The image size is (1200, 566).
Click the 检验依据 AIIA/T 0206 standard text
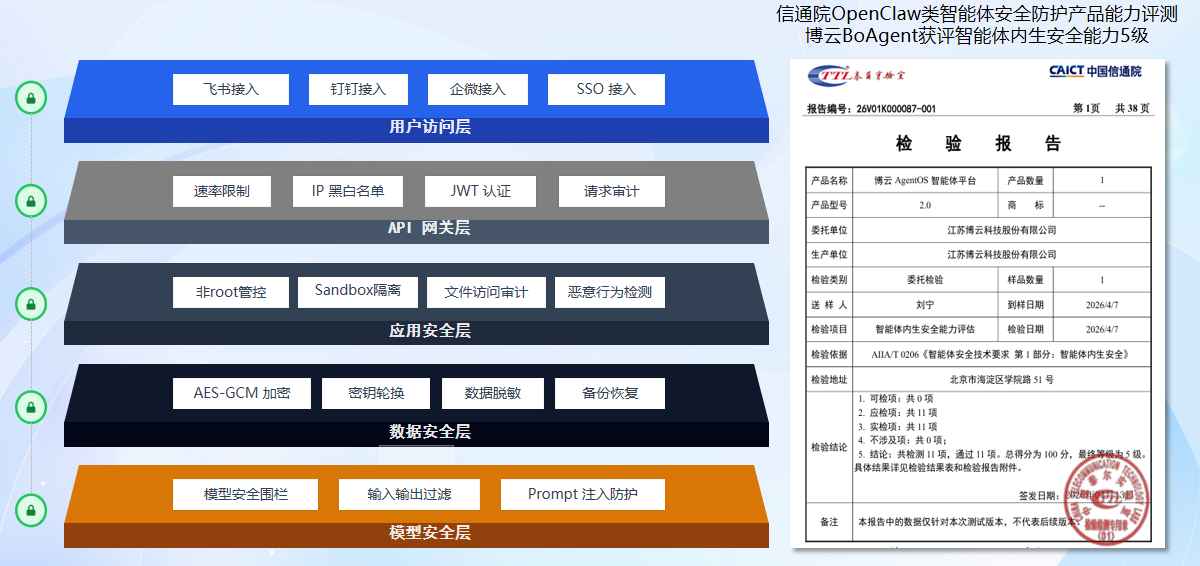click(1000, 354)
